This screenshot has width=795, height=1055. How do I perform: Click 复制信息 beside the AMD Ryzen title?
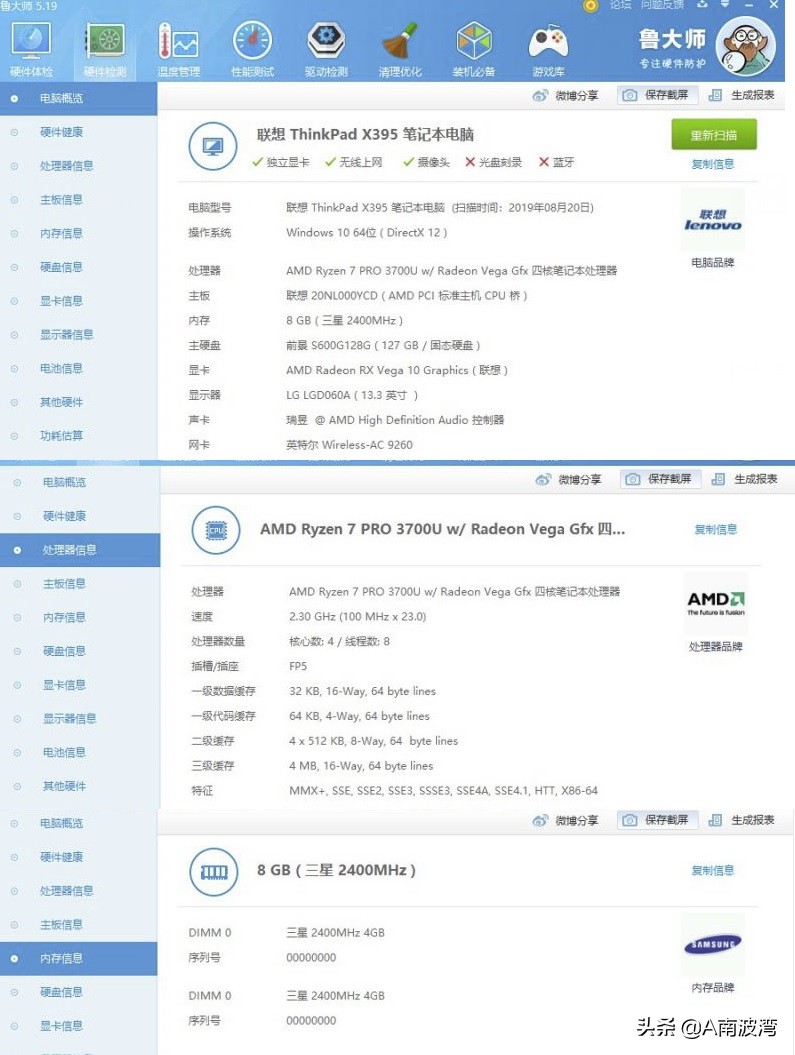(716, 529)
